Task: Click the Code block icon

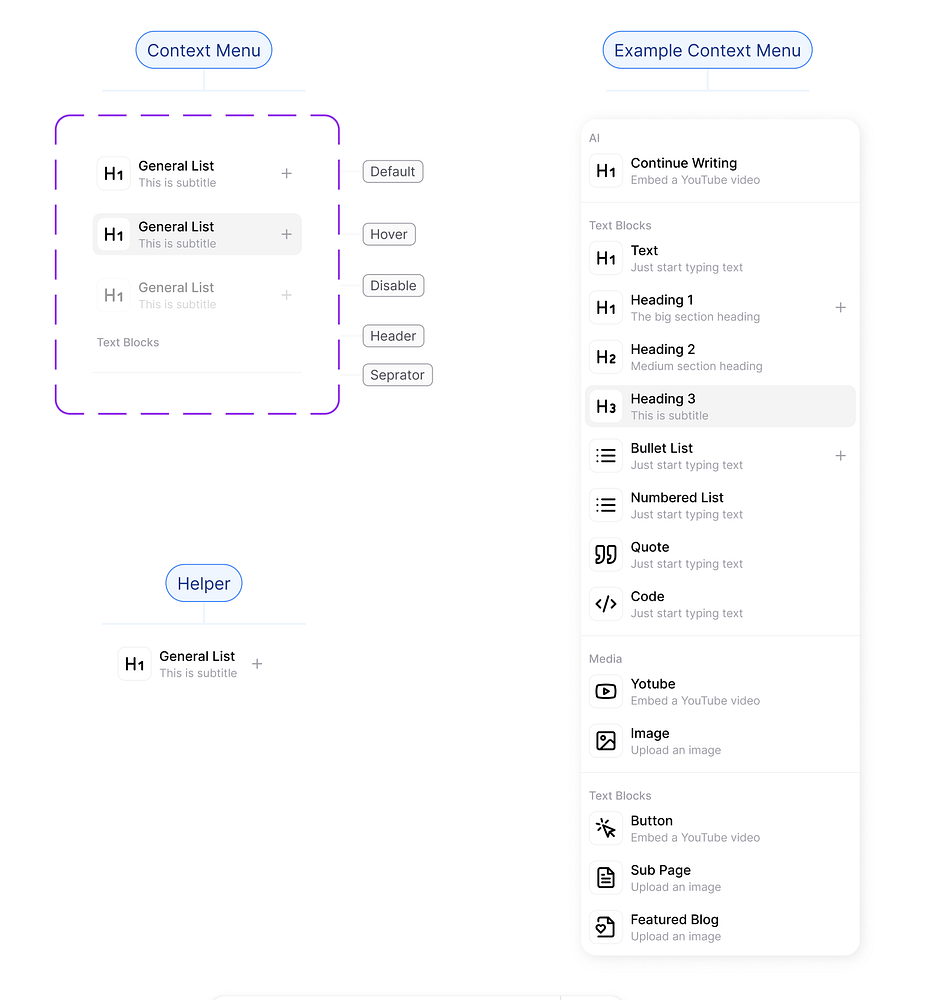Action: tap(606, 604)
